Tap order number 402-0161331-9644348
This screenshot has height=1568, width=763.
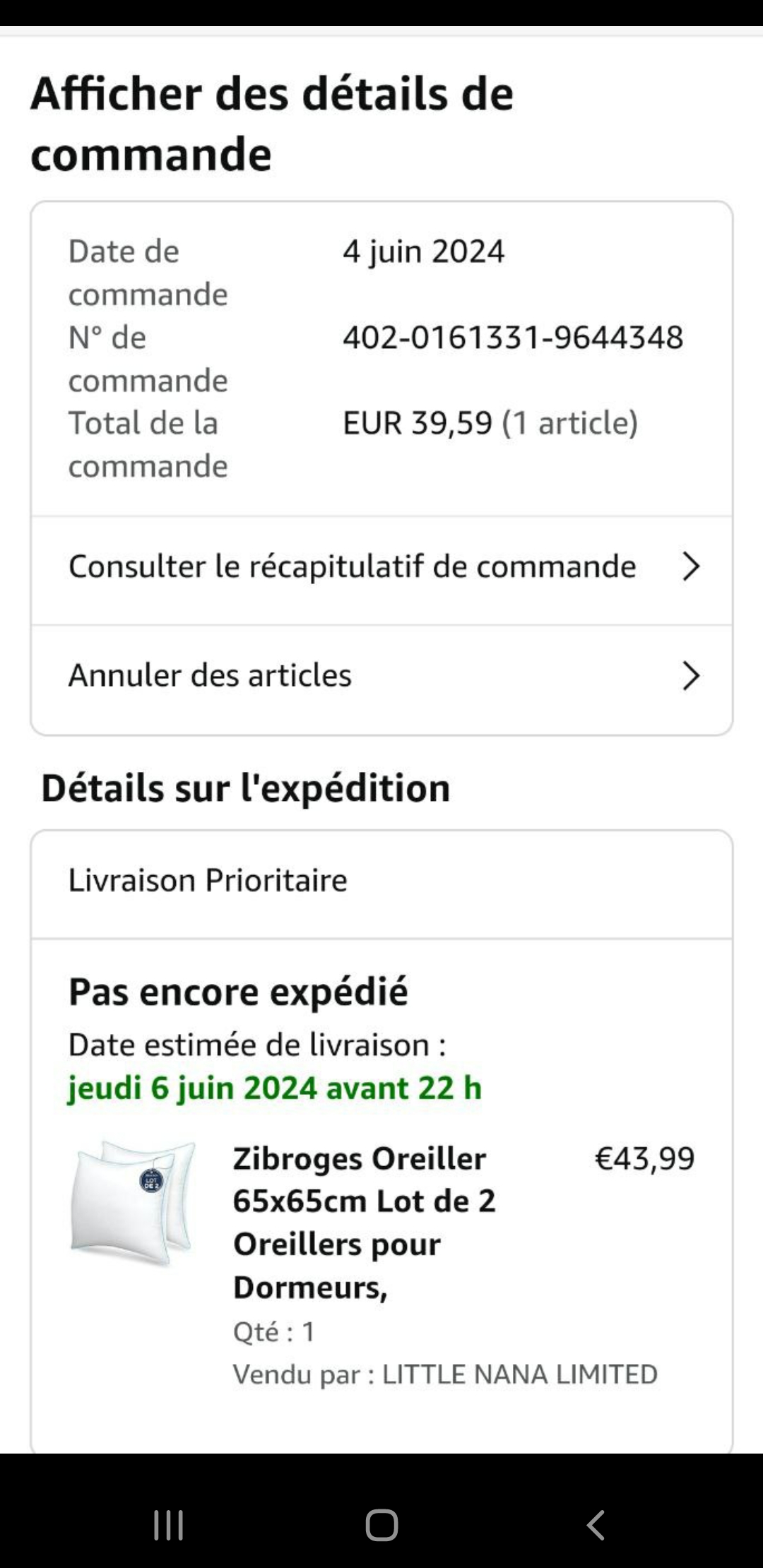click(x=513, y=338)
